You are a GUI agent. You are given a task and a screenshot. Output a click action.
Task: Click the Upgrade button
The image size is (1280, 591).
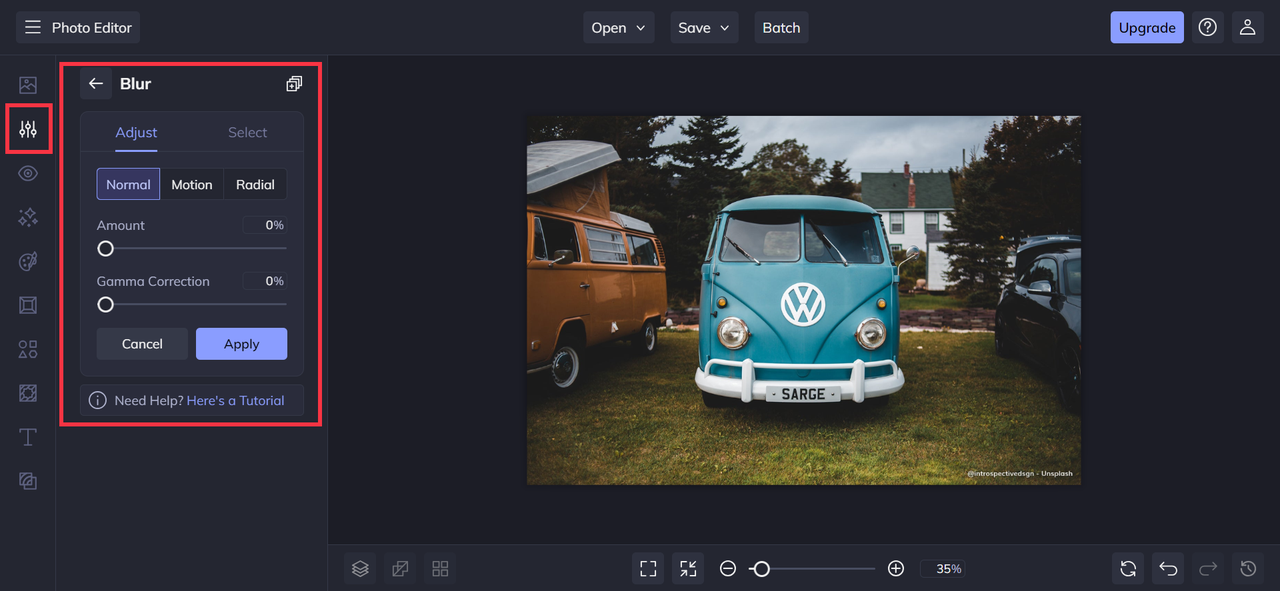point(1147,28)
